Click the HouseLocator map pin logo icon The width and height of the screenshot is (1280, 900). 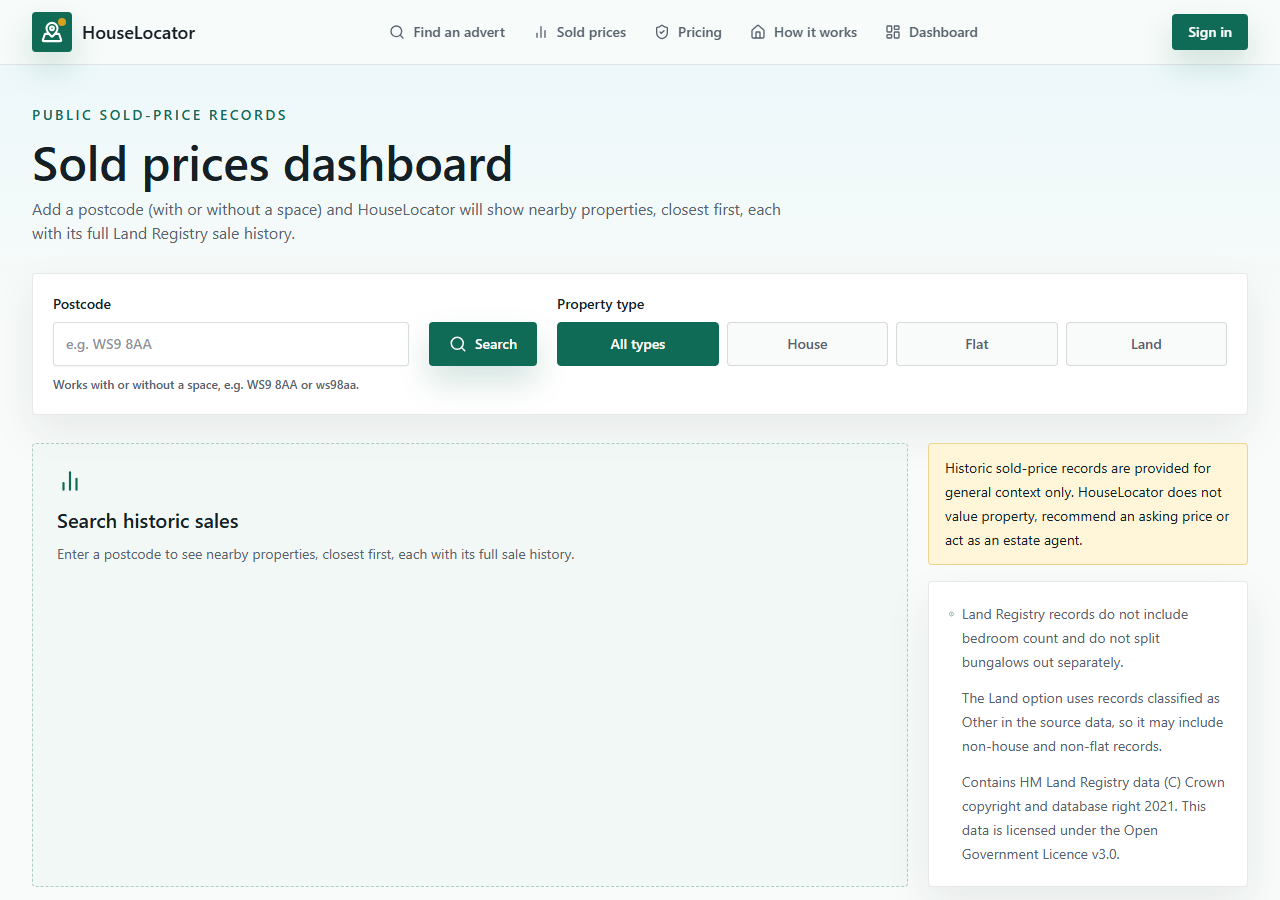52,32
